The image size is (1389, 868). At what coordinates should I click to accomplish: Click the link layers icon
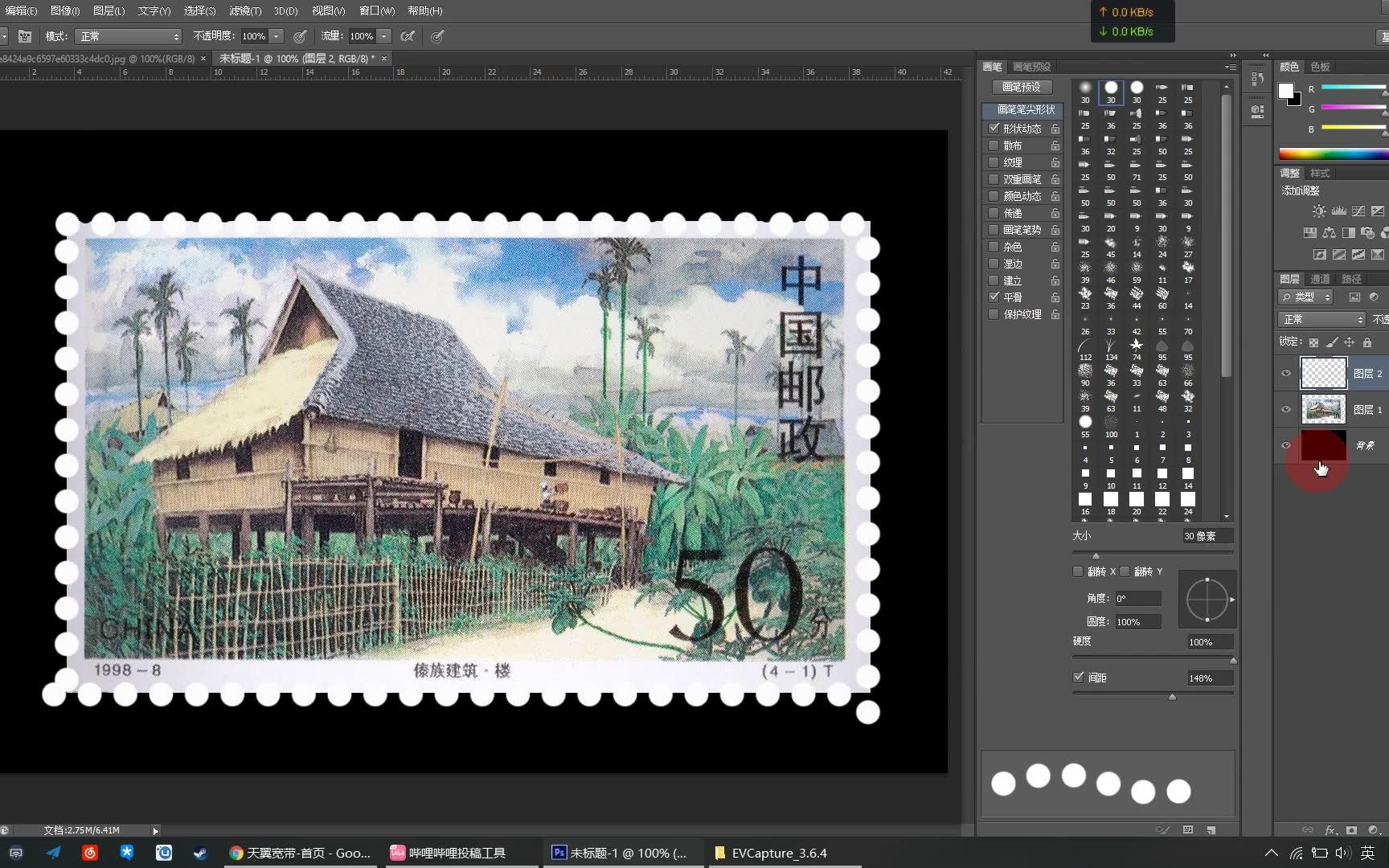click(1308, 830)
